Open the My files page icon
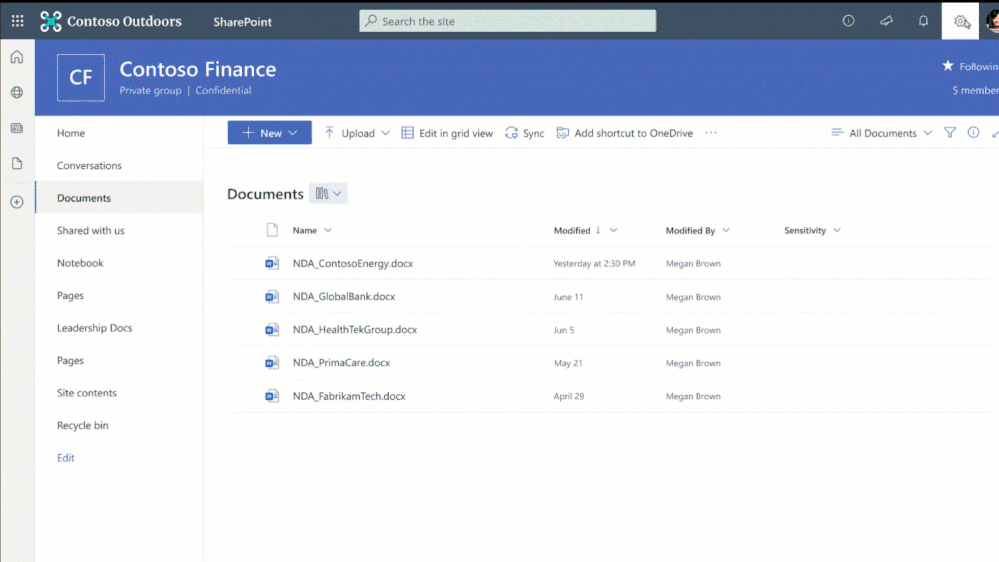The width and height of the screenshot is (999, 562). (17, 164)
